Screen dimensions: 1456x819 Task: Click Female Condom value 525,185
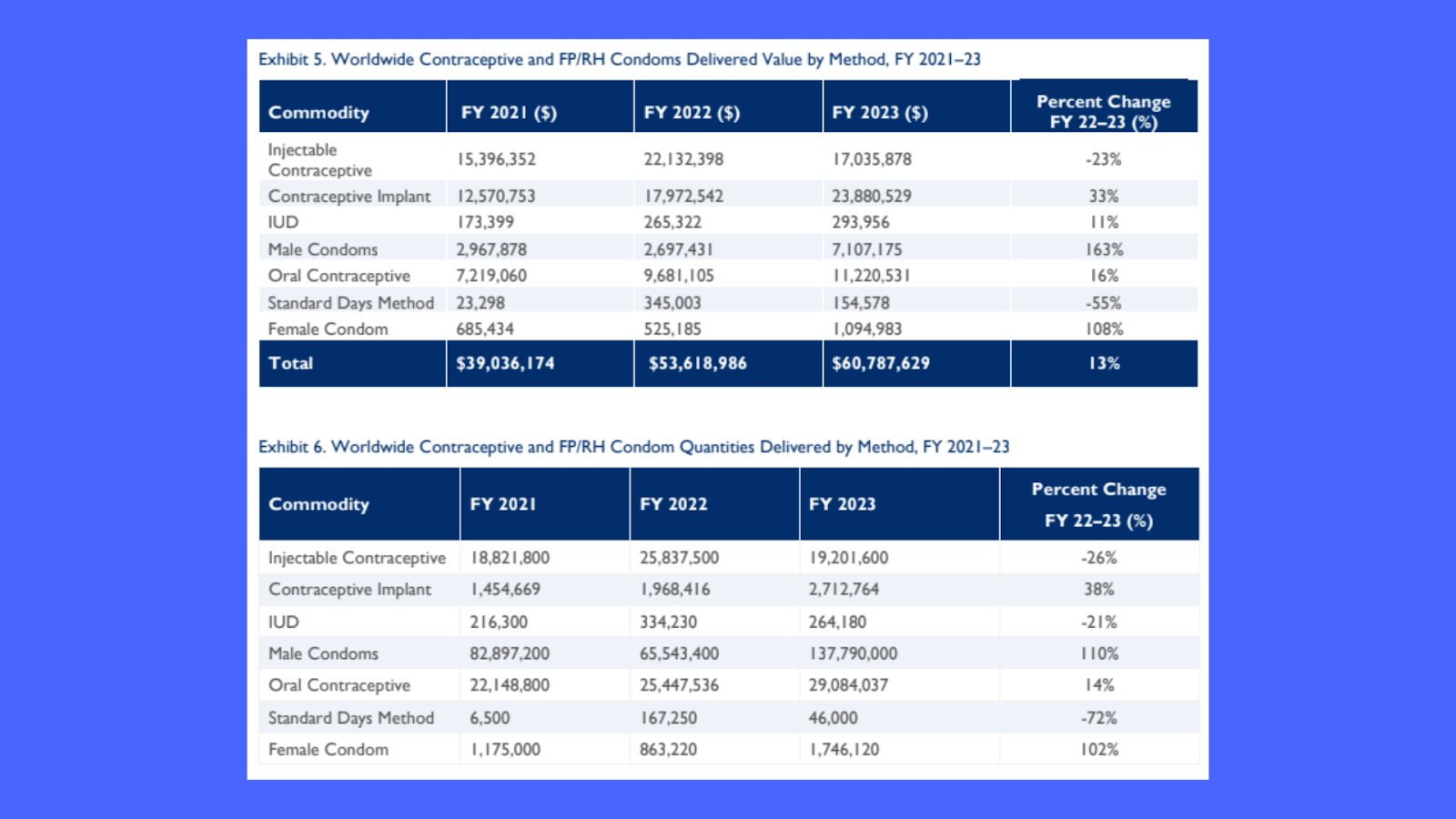(672, 329)
